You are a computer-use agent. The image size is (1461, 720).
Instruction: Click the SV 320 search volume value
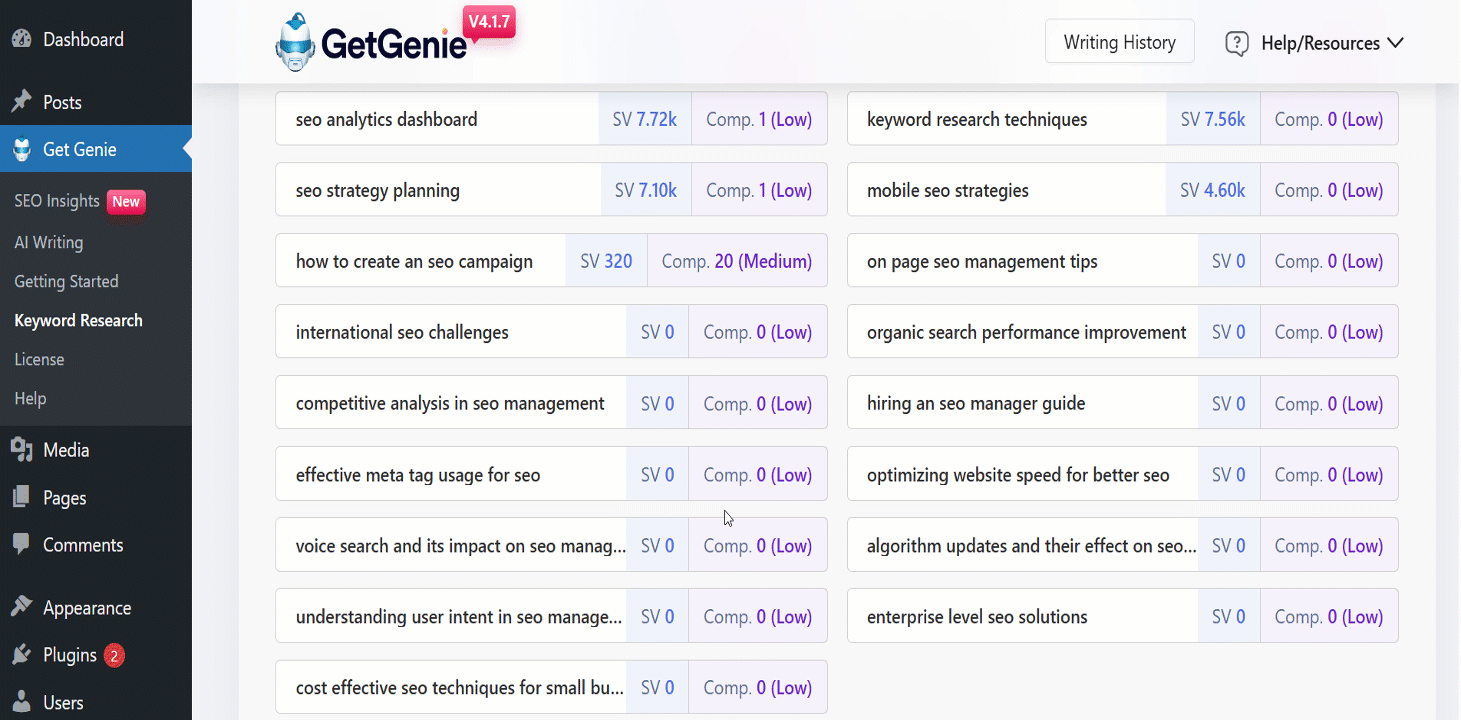click(x=606, y=261)
